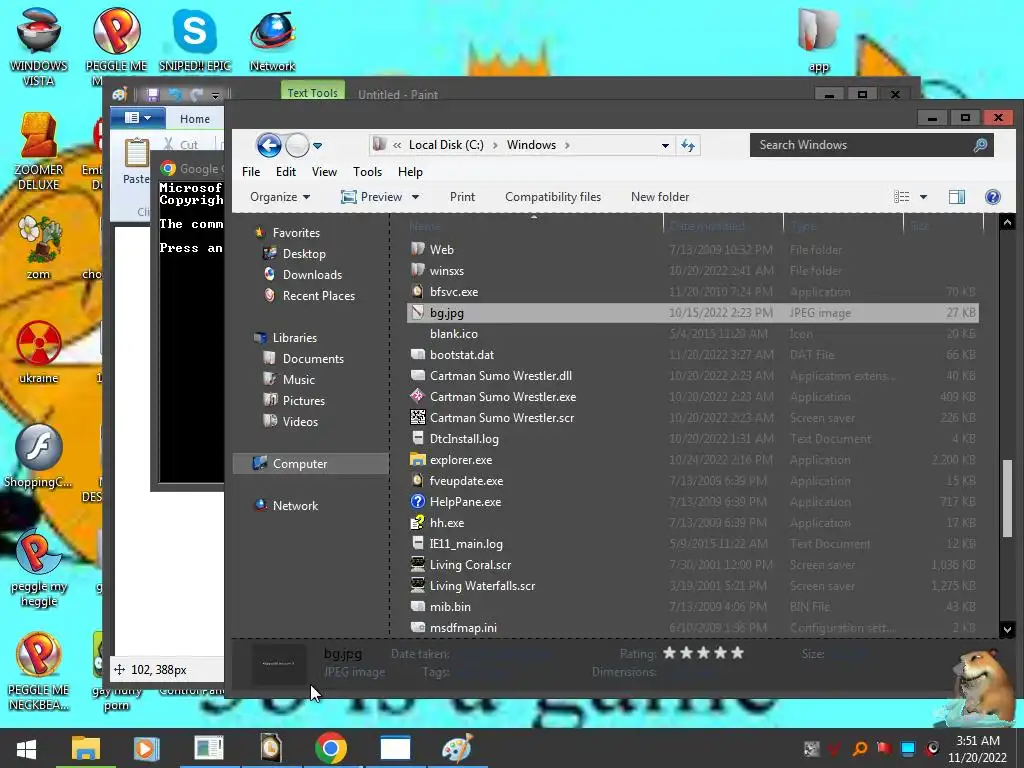Open the Videos library

pos(300,421)
